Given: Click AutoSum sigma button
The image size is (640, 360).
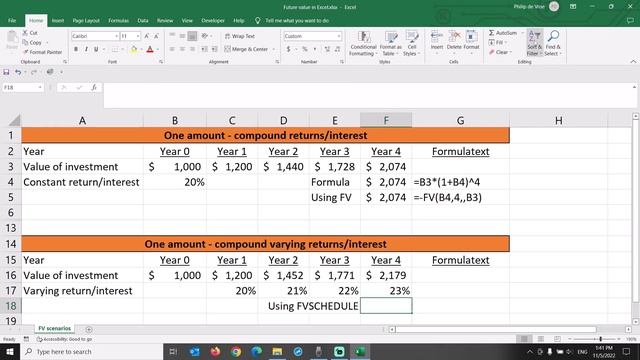Looking at the screenshot, I should [503, 33].
